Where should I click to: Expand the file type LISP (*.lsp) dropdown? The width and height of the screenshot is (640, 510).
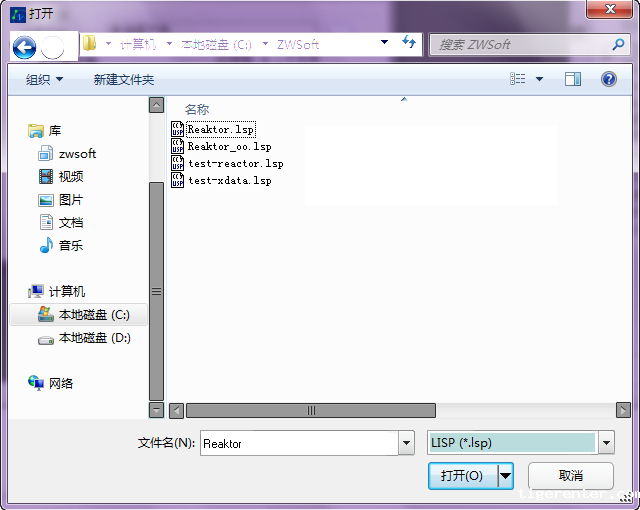[x=606, y=443]
